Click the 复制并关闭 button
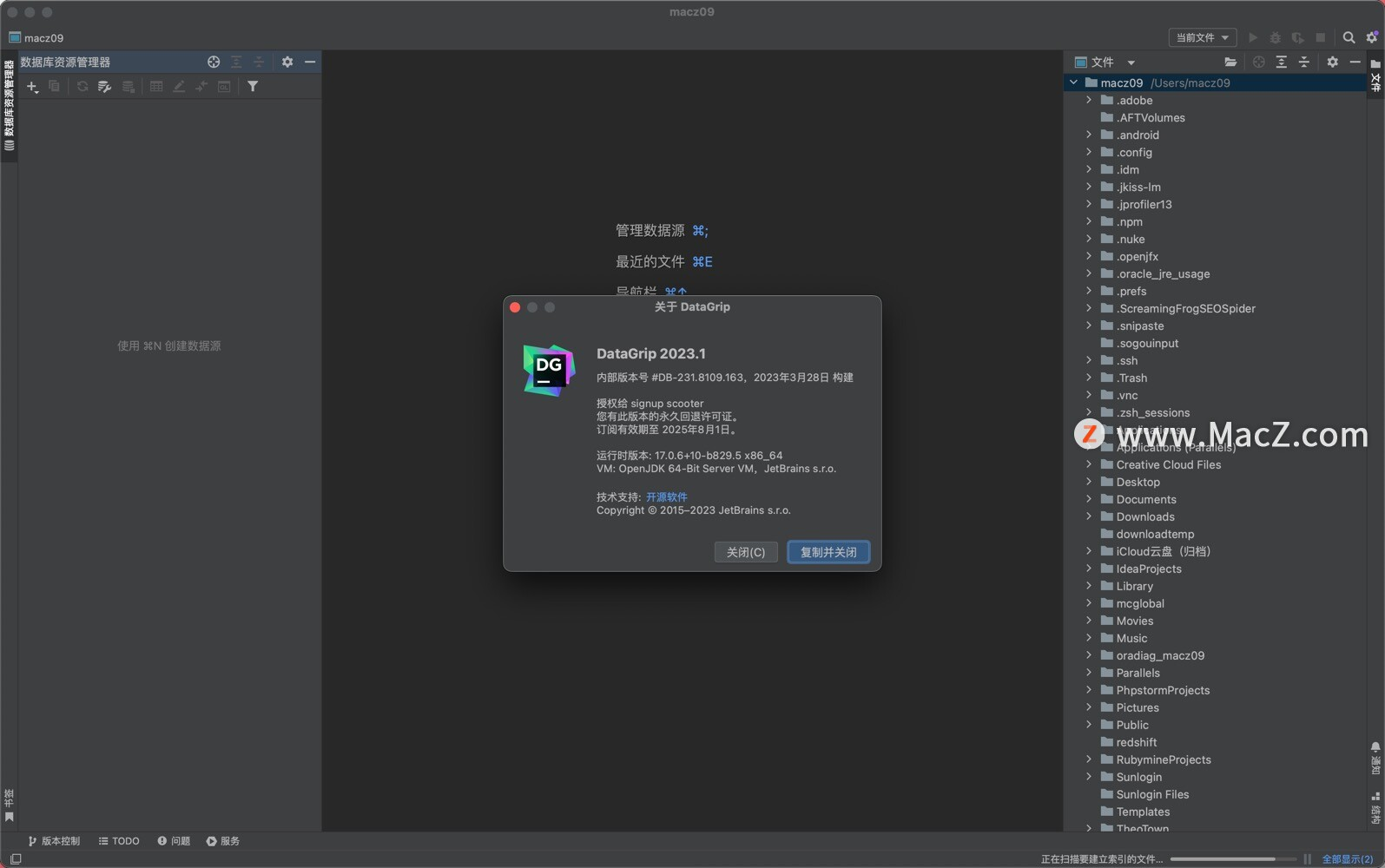 click(x=828, y=552)
